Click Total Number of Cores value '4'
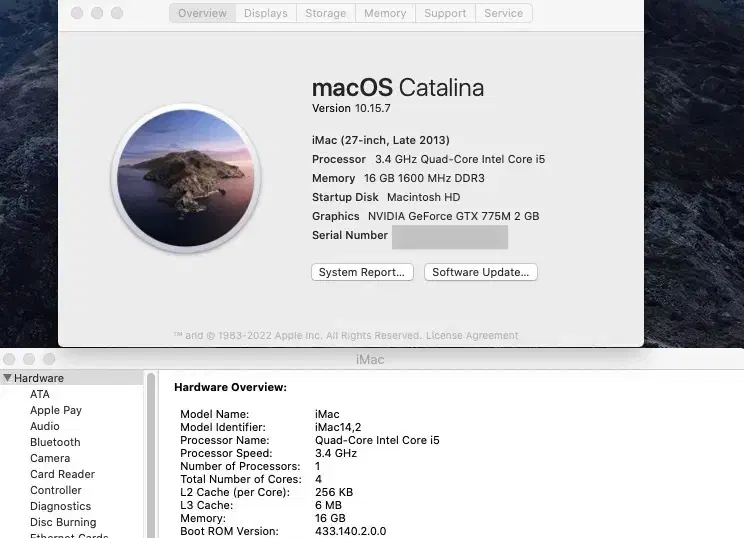This screenshot has width=744, height=538. click(318, 479)
